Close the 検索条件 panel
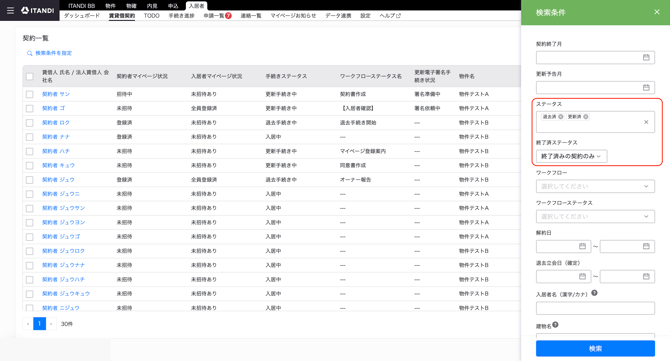670x361 pixels. point(657,12)
